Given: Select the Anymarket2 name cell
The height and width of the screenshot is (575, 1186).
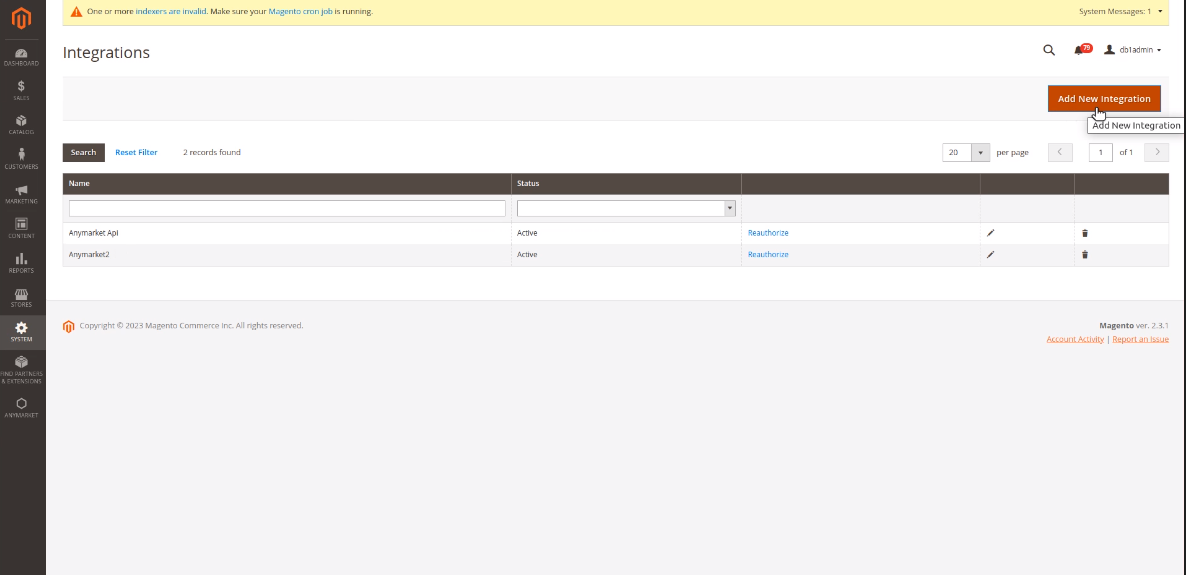Looking at the screenshot, I should point(287,254).
